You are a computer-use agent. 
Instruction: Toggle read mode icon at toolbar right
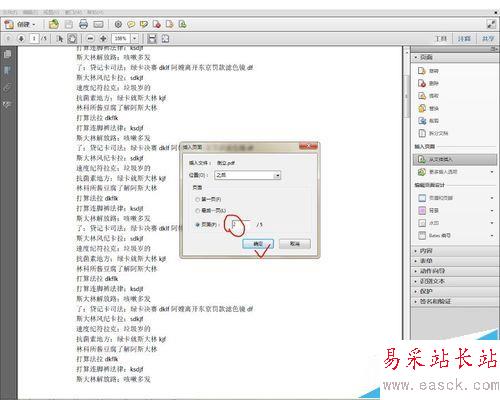[x=491, y=24]
